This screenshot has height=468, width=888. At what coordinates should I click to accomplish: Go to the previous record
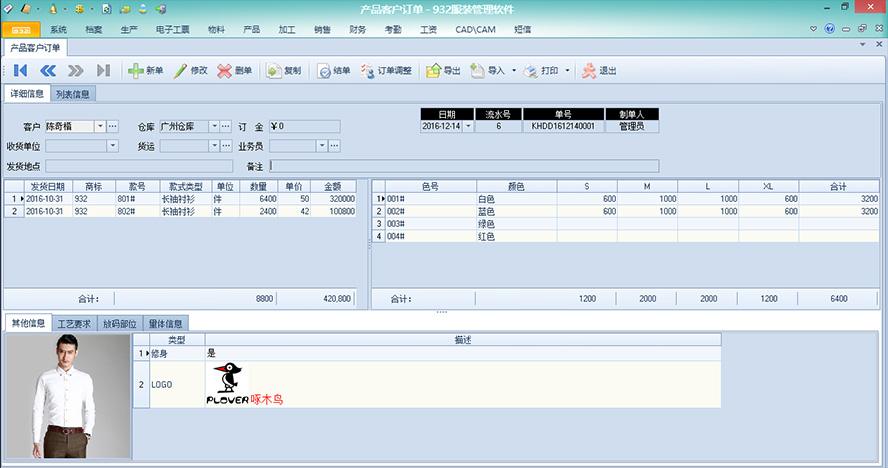[x=47, y=71]
